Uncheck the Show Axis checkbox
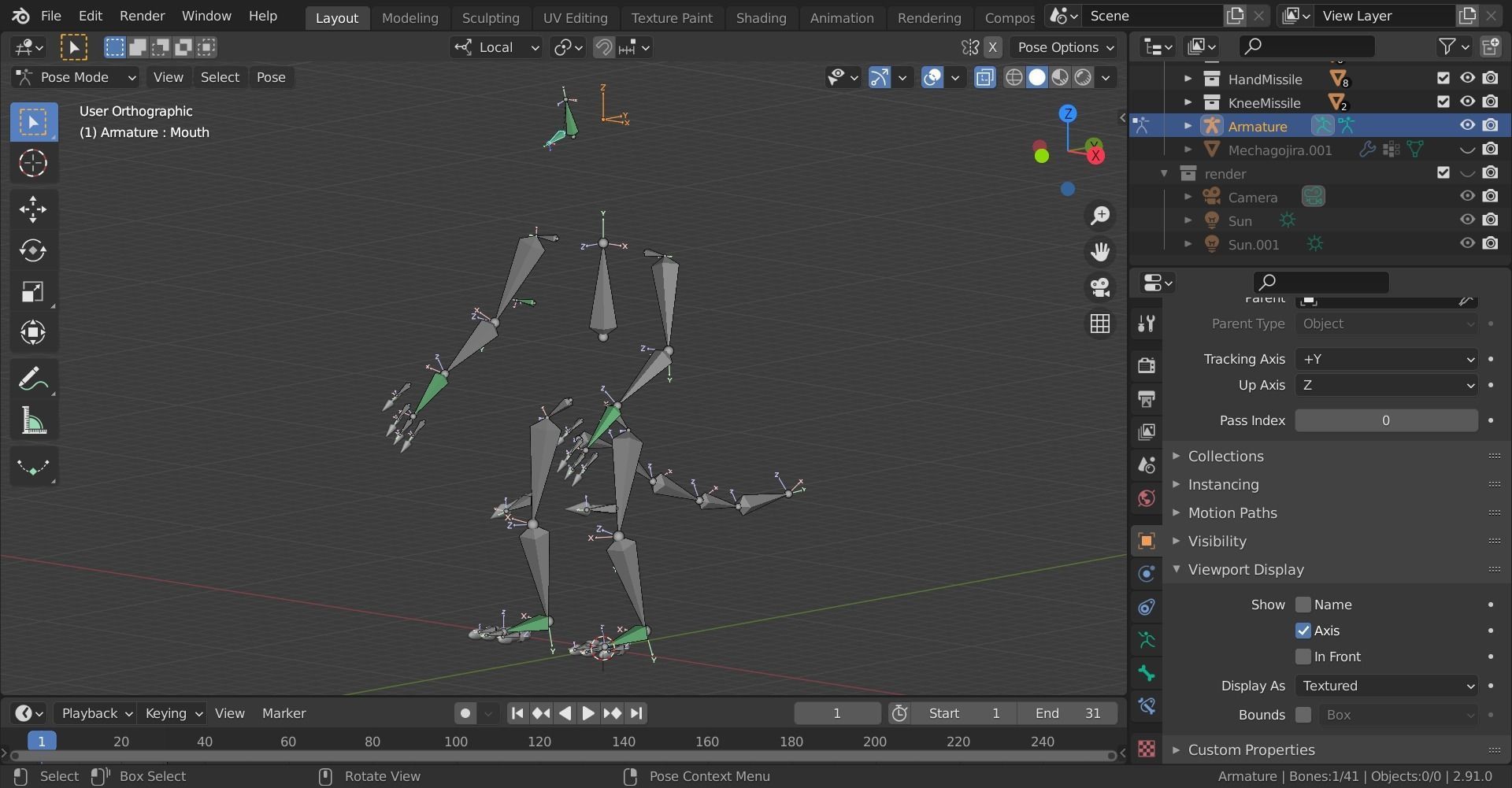 click(1303, 631)
